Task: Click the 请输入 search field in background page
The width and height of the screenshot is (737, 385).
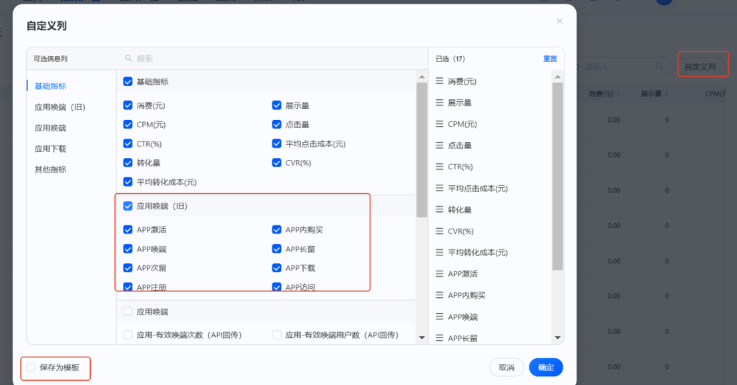Action: [x=620, y=67]
